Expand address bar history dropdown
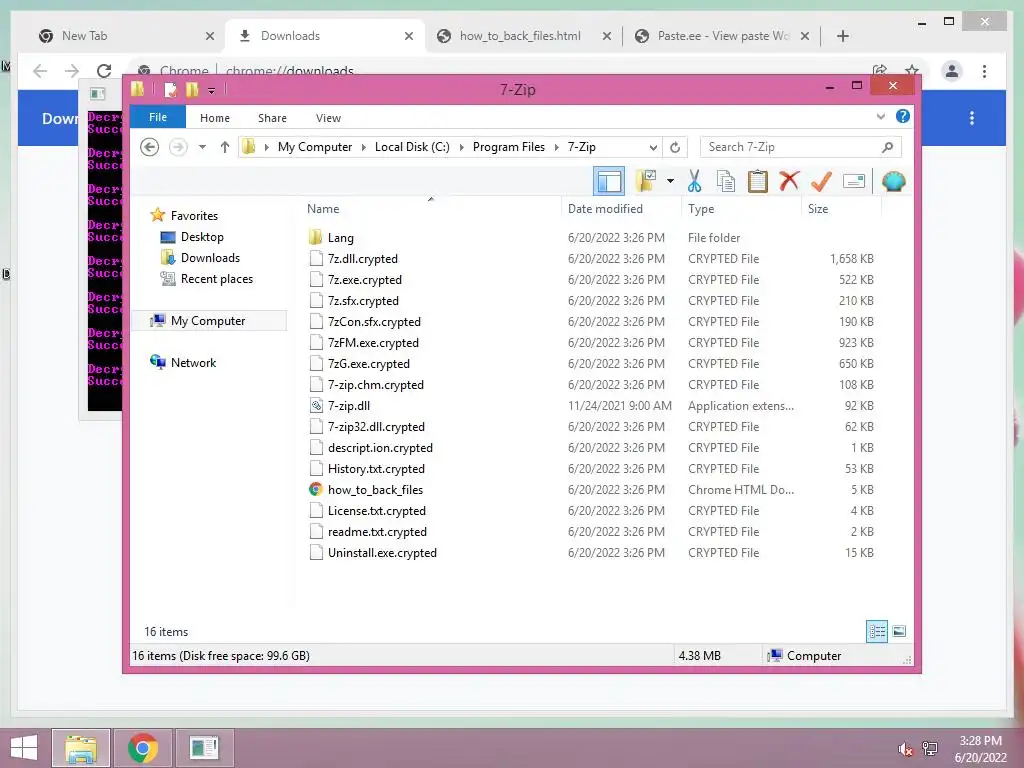Image resolution: width=1024 pixels, height=768 pixels. 652,148
